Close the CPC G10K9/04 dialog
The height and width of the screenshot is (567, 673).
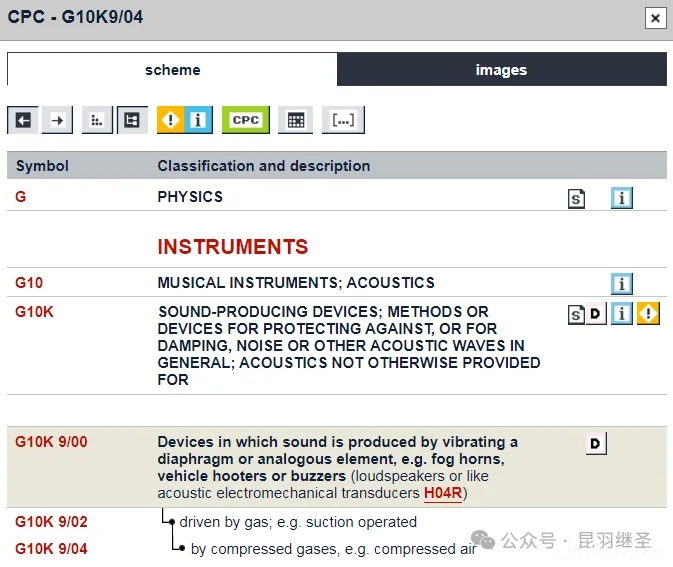(655, 17)
